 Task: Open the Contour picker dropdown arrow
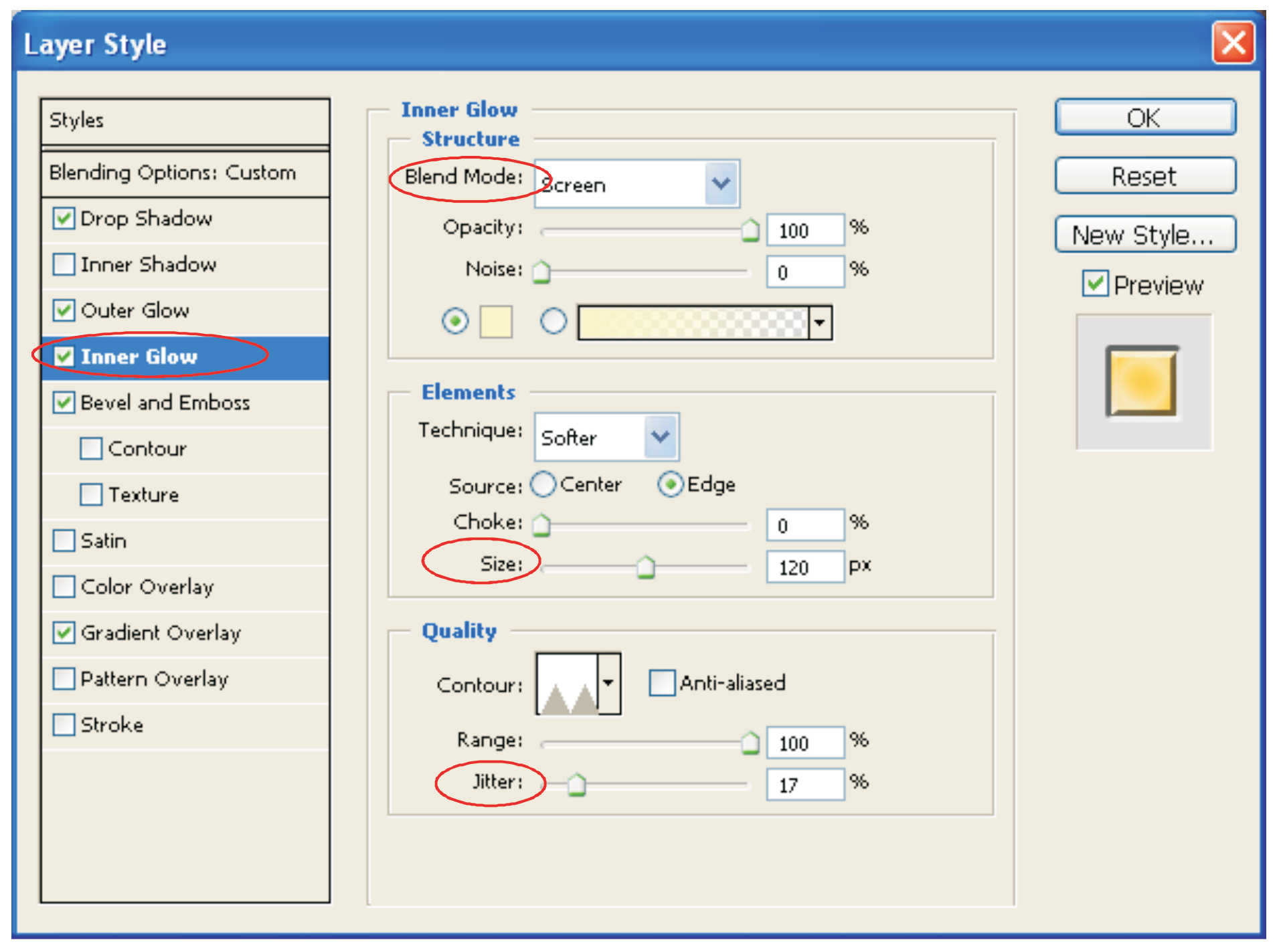(608, 684)
